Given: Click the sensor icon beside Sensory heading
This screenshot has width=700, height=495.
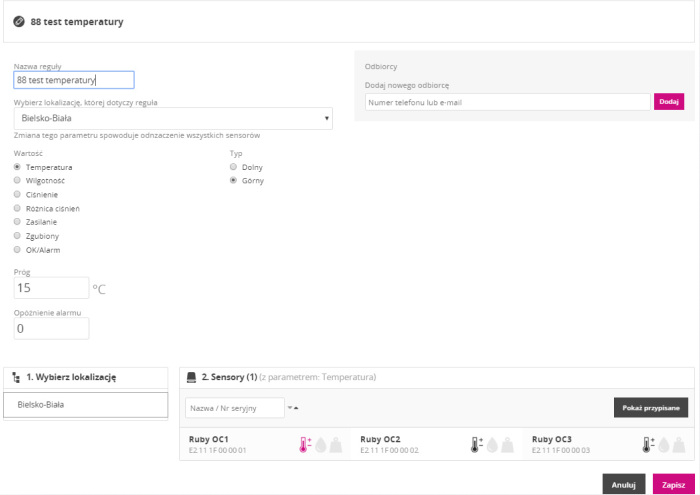Looking at the screenshot, I should click(x=192, y=378).
